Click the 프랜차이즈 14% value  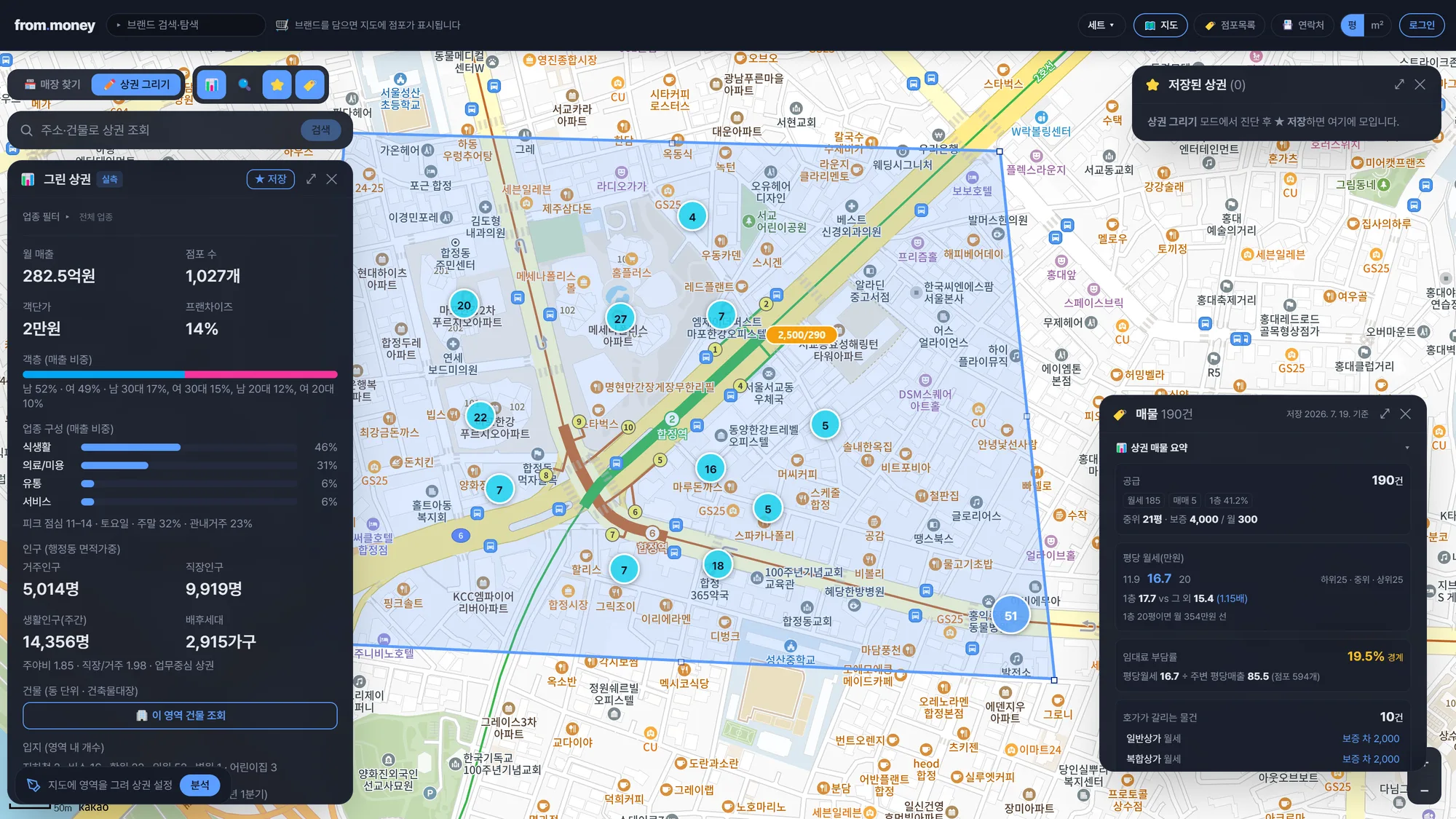coord(202,329)
